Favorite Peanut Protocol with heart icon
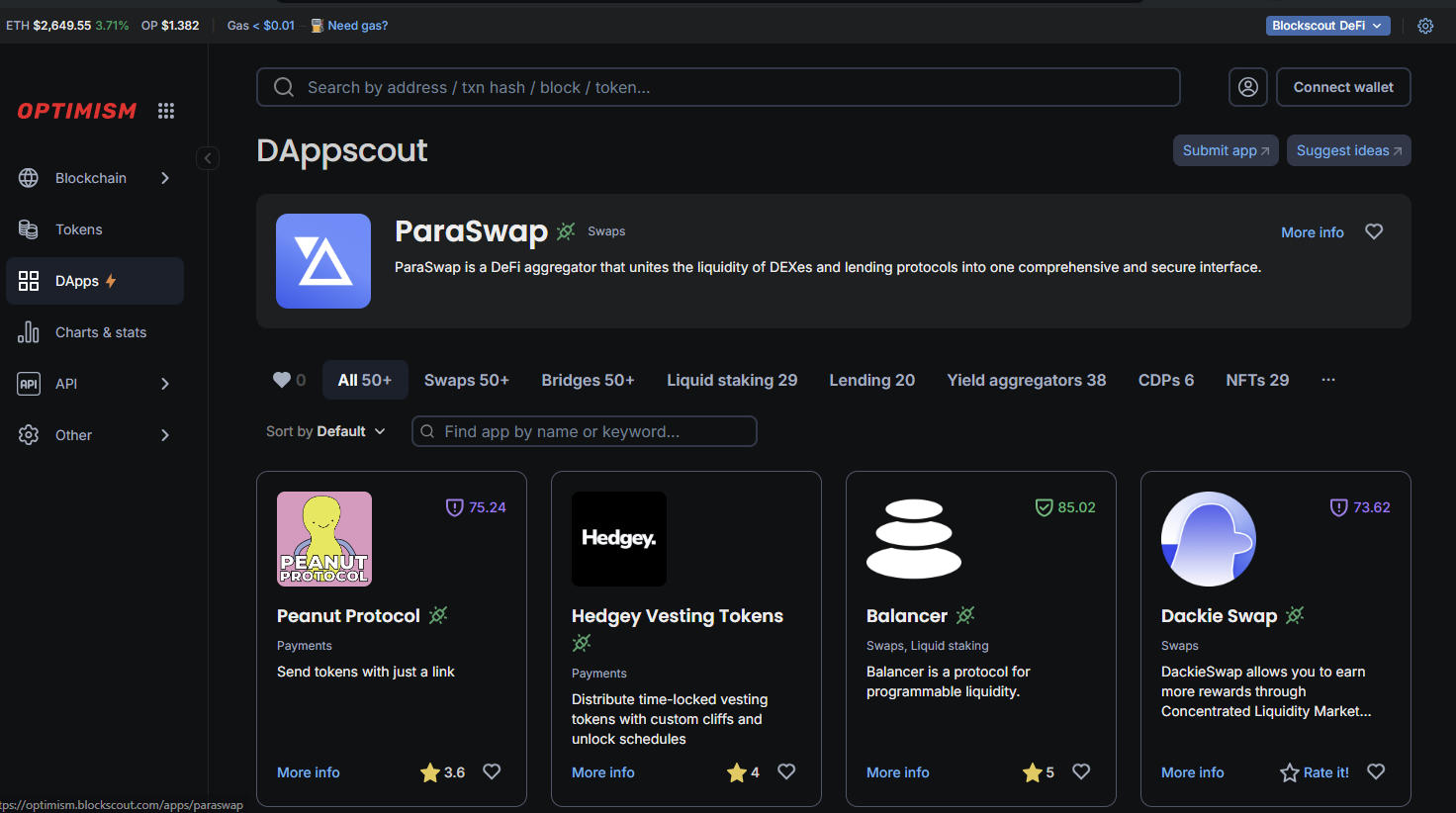 coord(492,771)
